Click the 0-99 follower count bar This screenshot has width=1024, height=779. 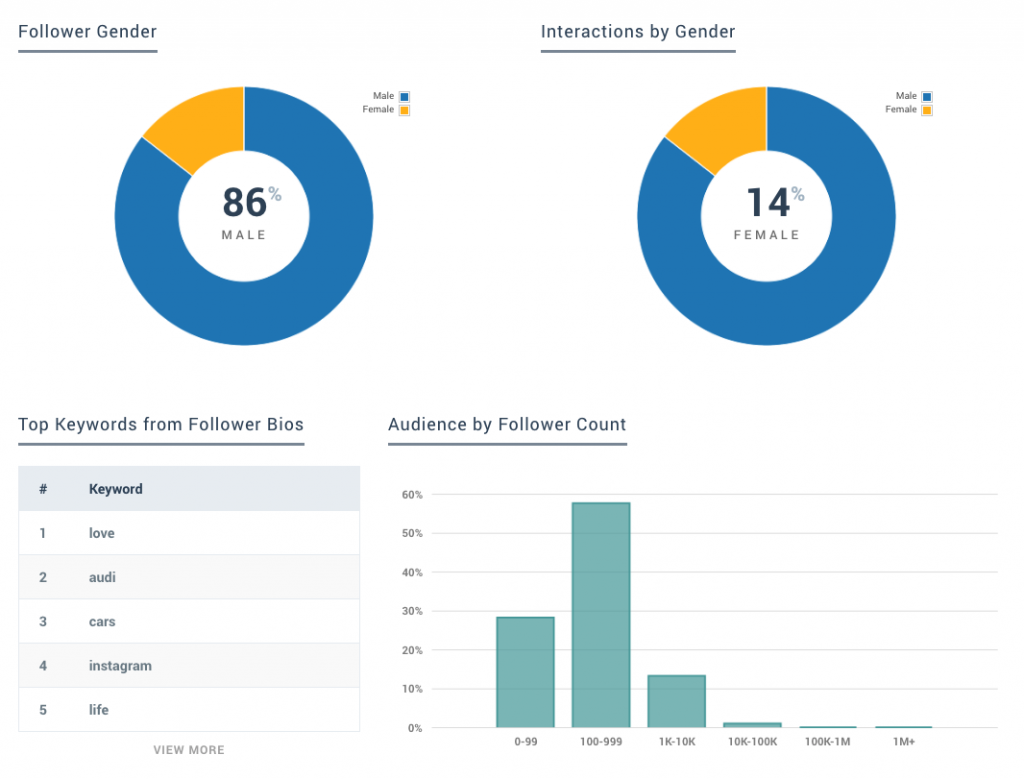(x=525, y=672)
